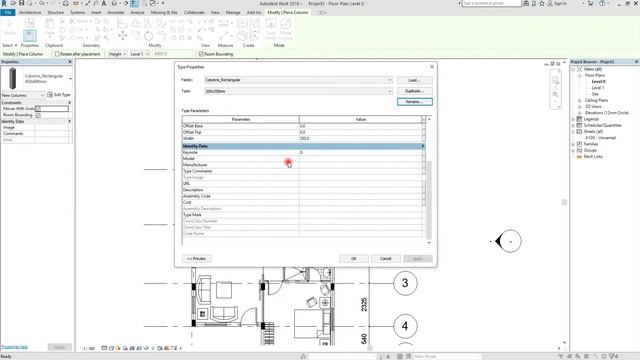Select Level 1 in Project Browser

(598, 88)
